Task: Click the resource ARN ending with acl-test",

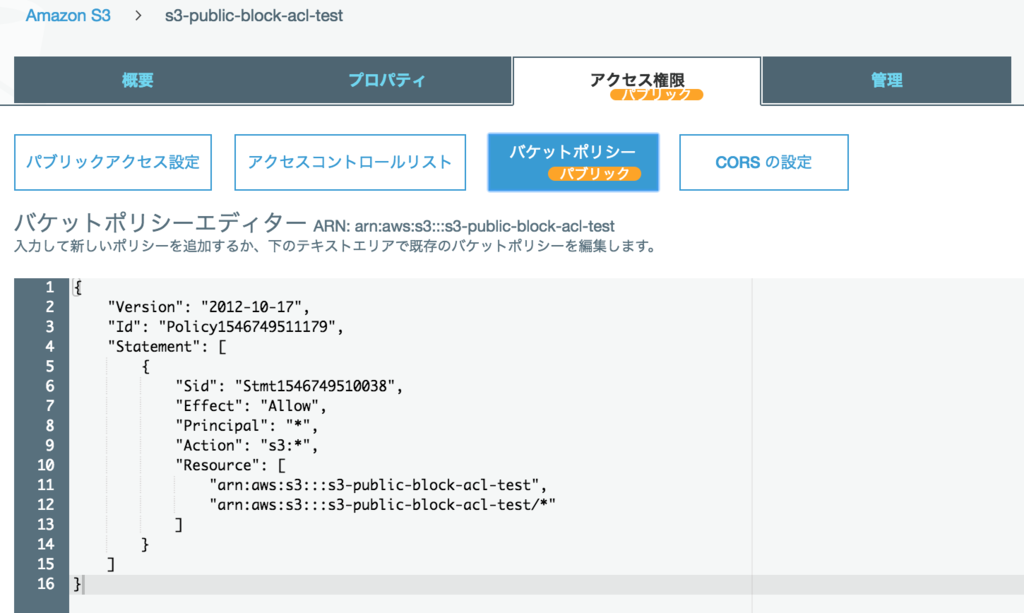Action: click(378, 485)
